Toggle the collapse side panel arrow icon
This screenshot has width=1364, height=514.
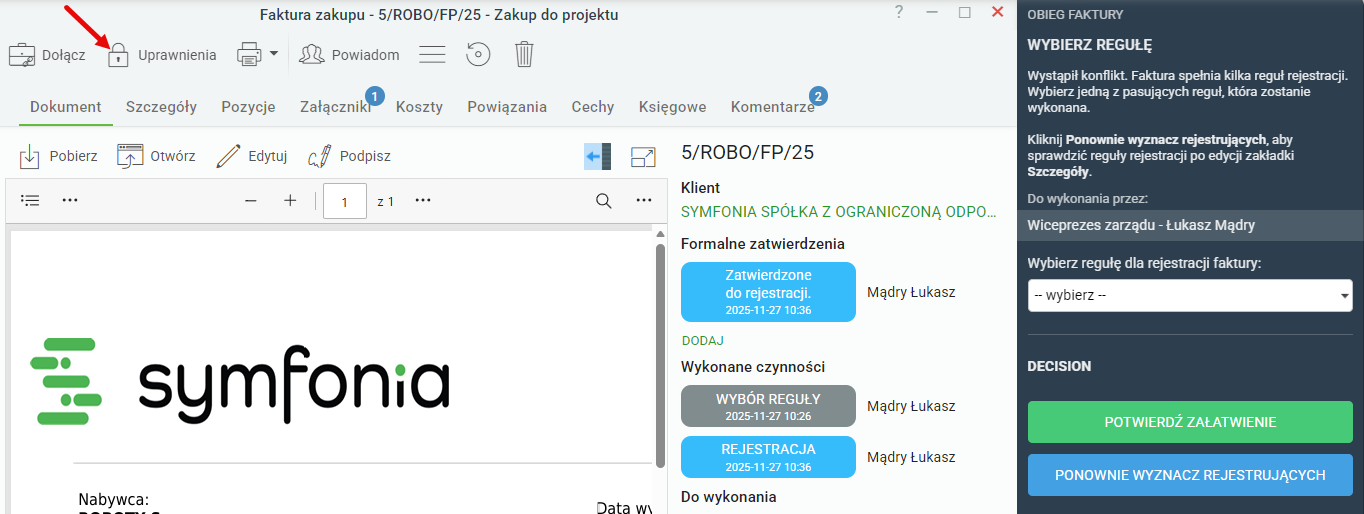click(598, 157)
